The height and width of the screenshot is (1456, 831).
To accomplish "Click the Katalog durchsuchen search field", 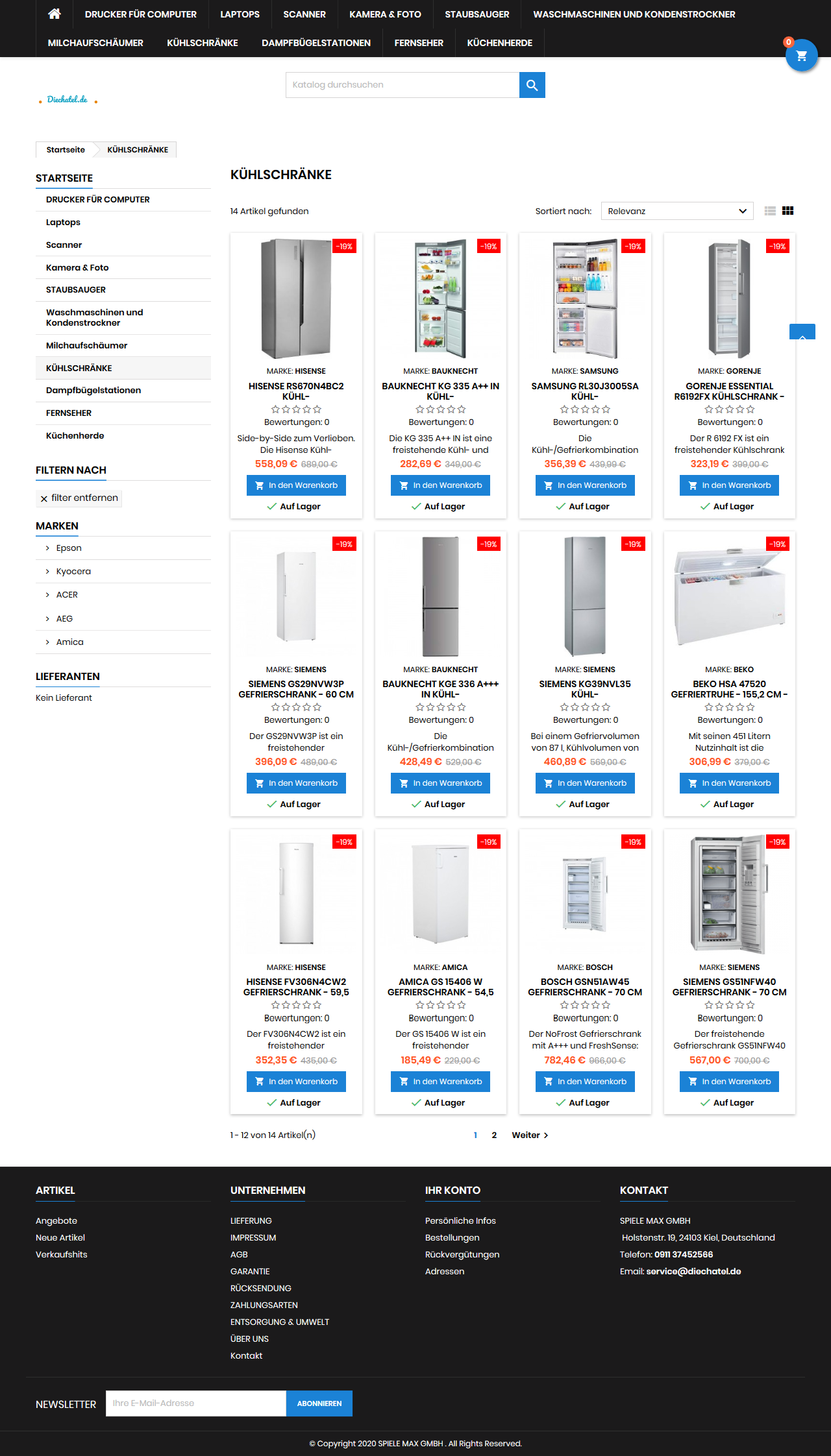I will tap(403, 85).
